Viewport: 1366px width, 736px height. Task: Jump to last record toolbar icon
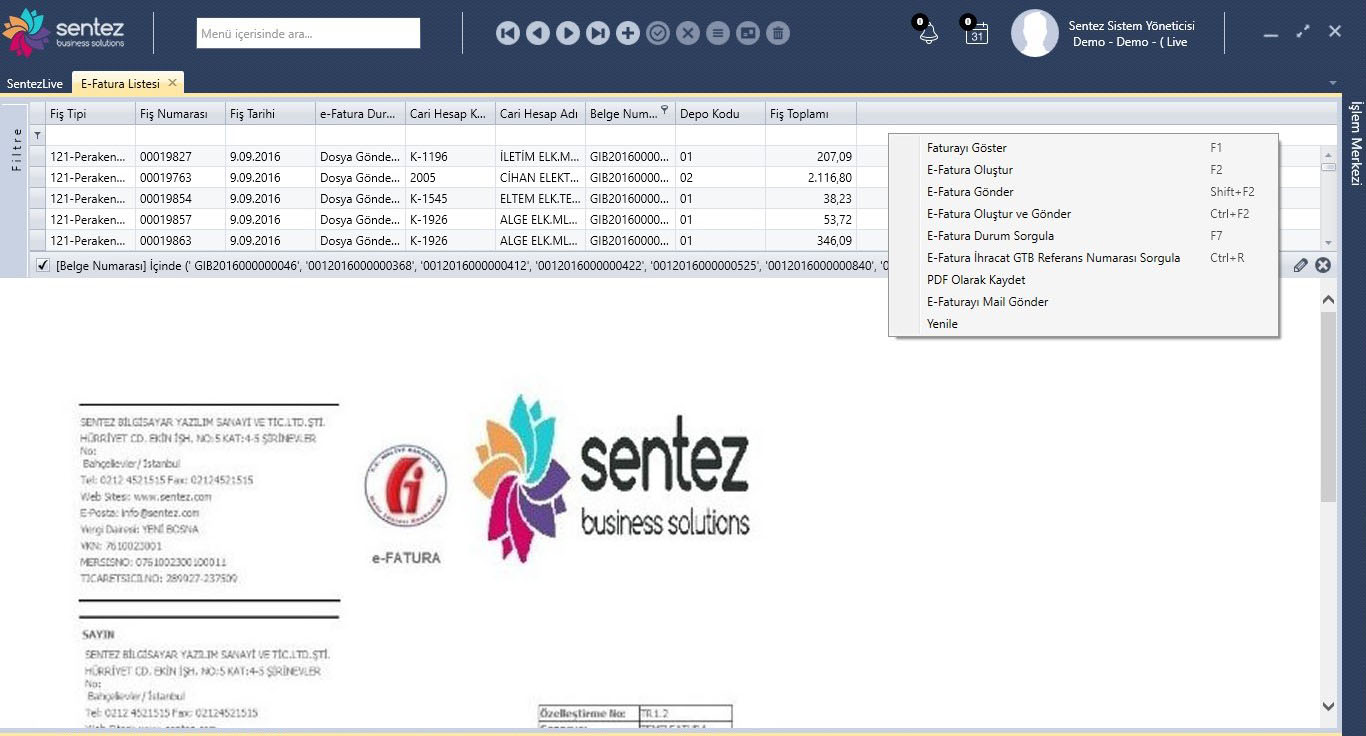click(598, 33)
